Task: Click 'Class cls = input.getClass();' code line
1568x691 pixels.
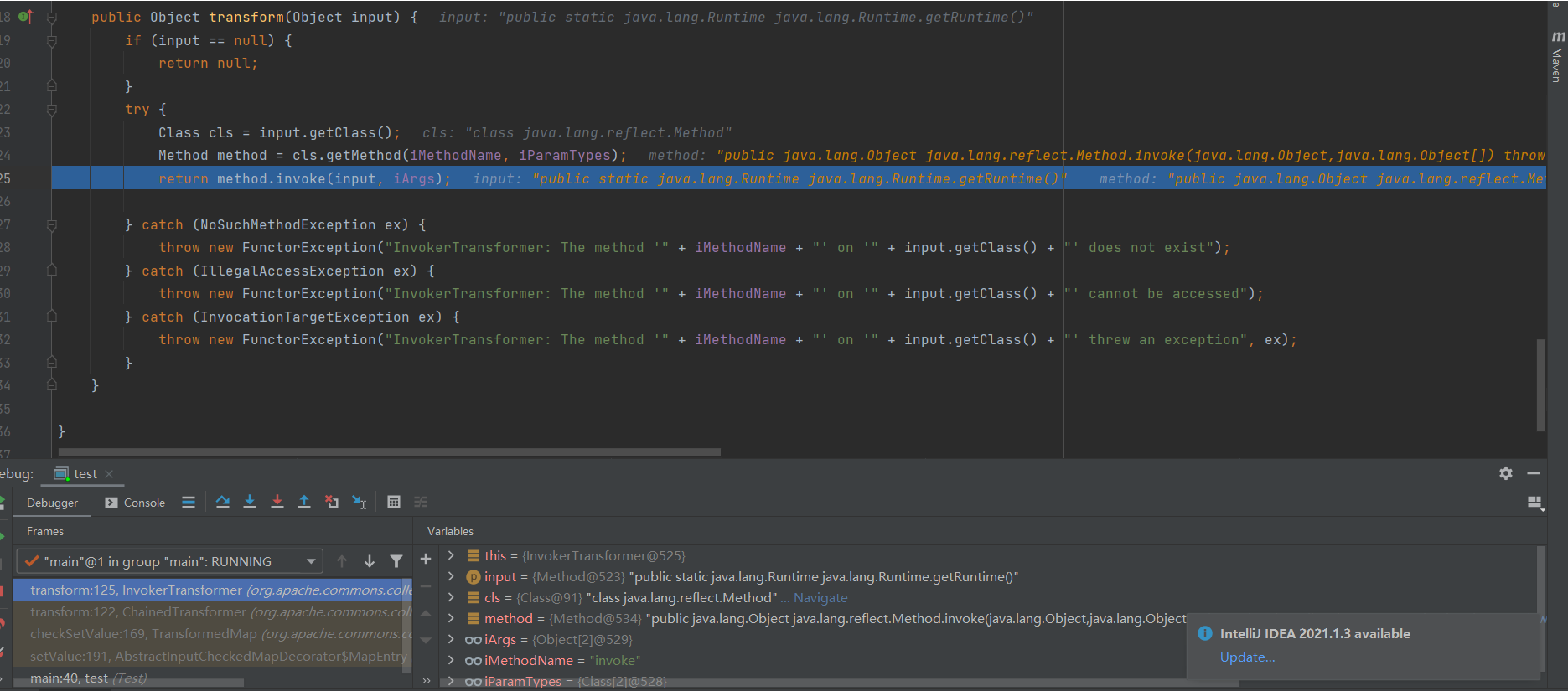Action: [x=279, y=132]
